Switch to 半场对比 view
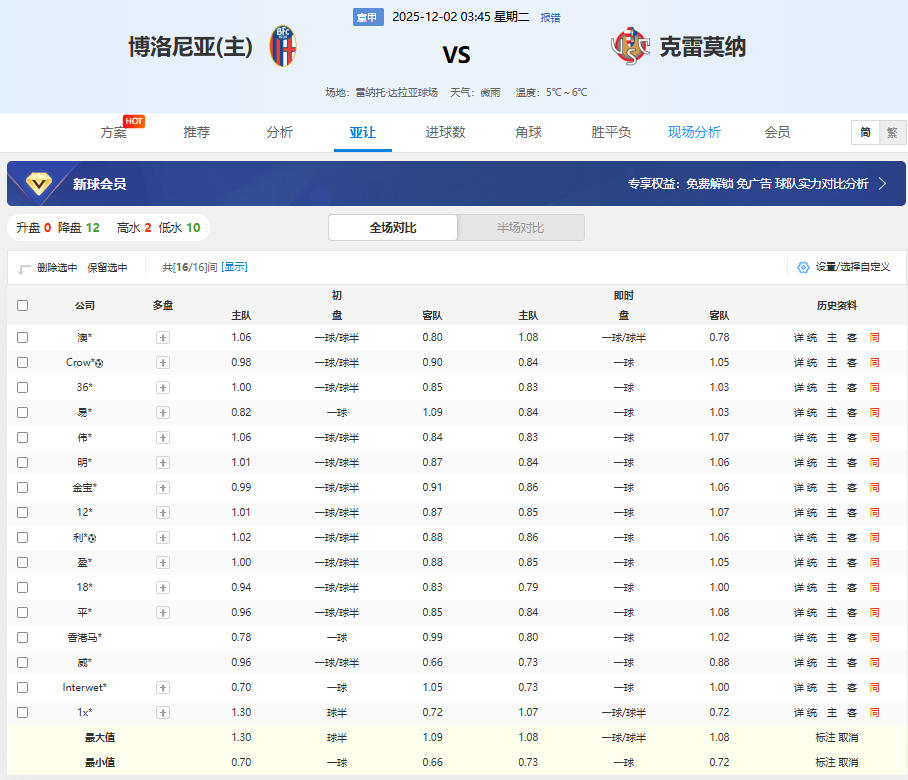This screenshot has height=780, width=908. click(520, 228)
